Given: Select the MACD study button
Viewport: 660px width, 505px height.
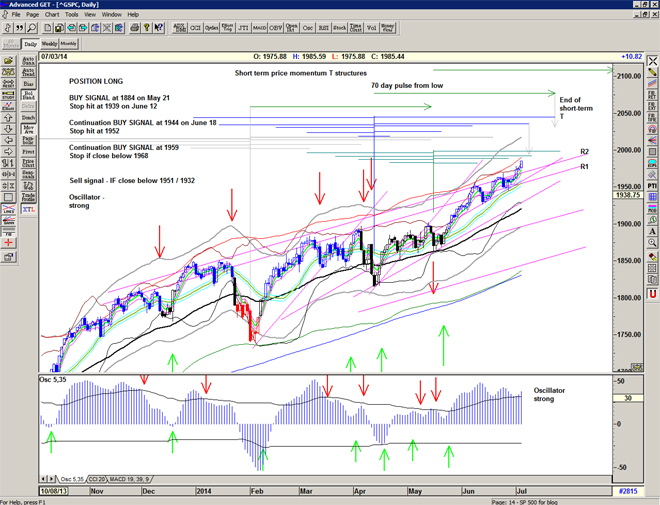Looking at the screenshot, I should (259, 28).
